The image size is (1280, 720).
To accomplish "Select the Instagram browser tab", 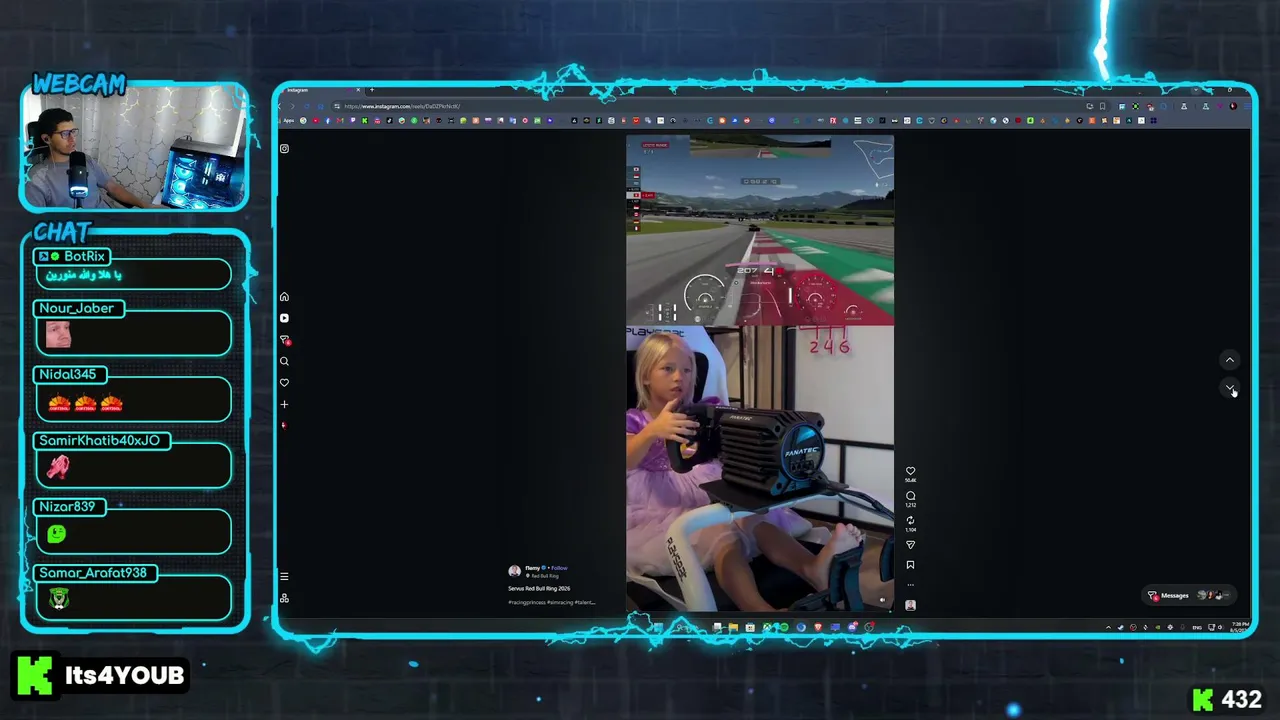I will pyautogui.click(x=322, y=90).
